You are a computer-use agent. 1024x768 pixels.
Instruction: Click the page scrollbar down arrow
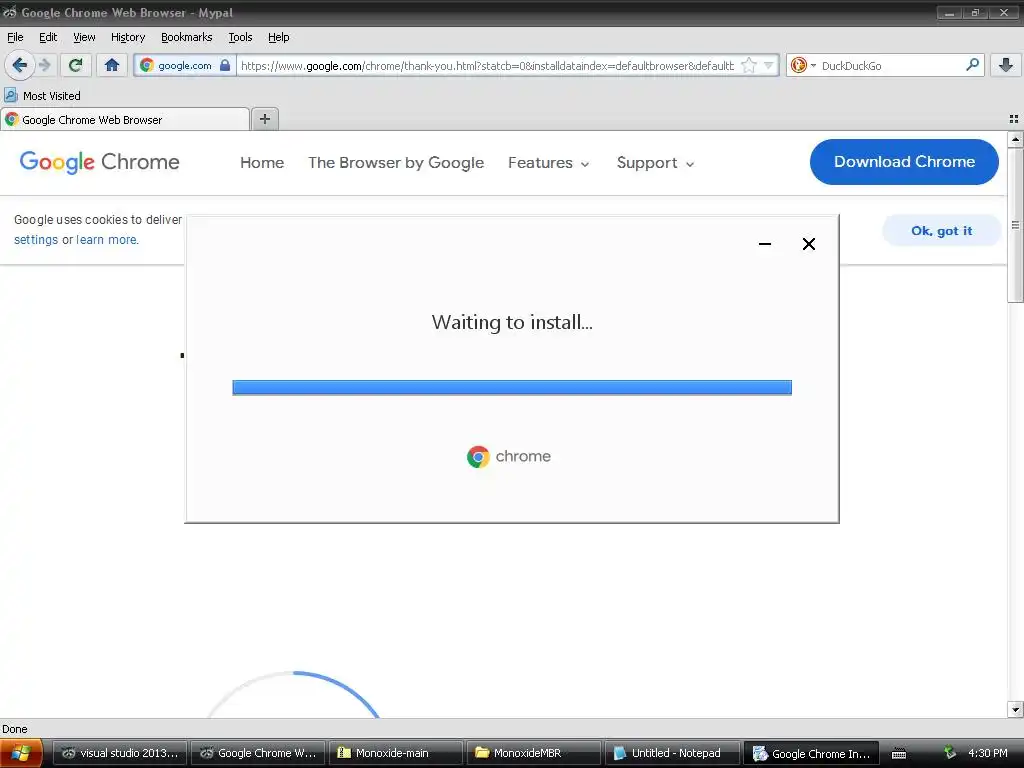pos(1015,709)
